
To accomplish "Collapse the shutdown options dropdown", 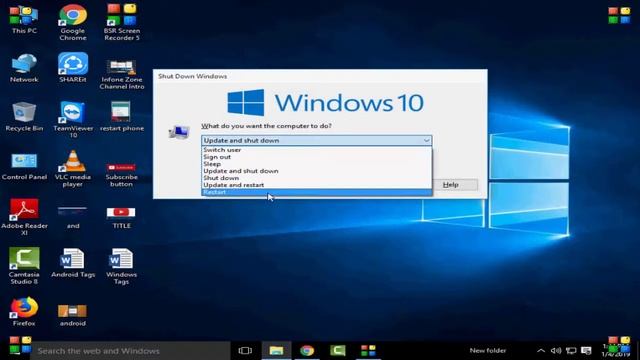I will [x=426, y=140].
